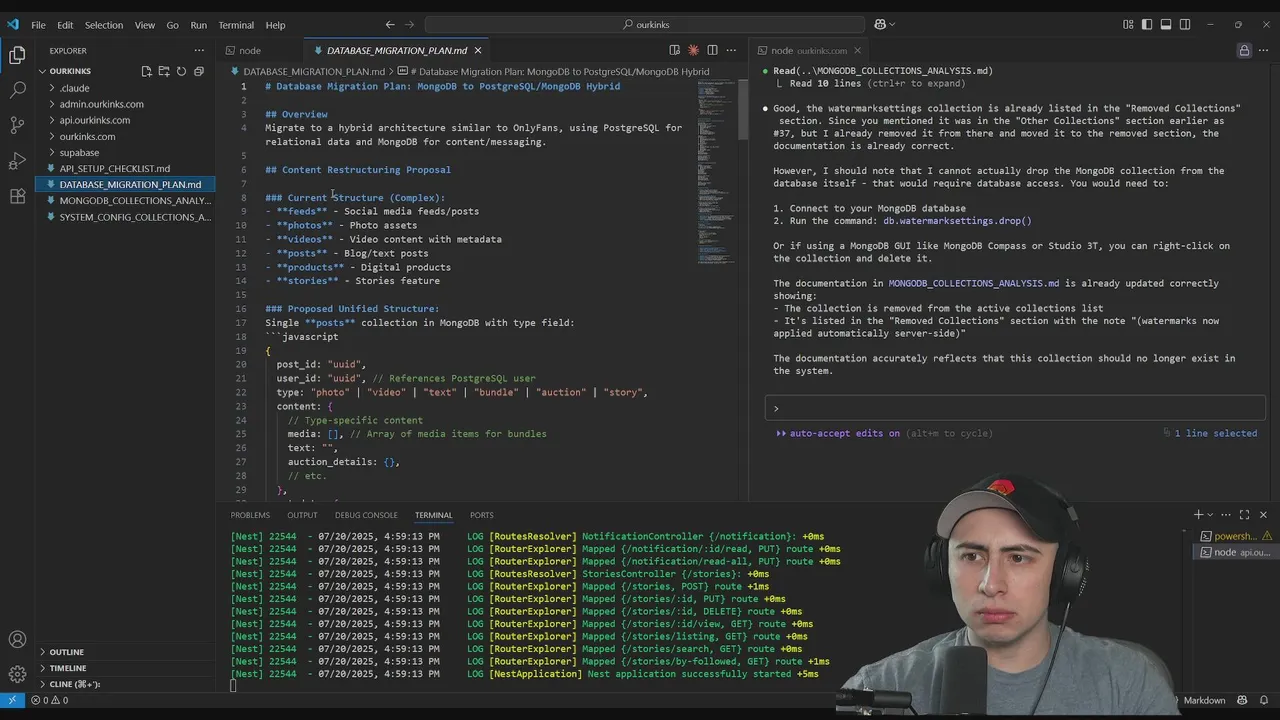The height and width of the screenshot is (720, 1280).
Task: Open the Accounts menu icon
Action: pyautogui.click(x=17, y=640)
